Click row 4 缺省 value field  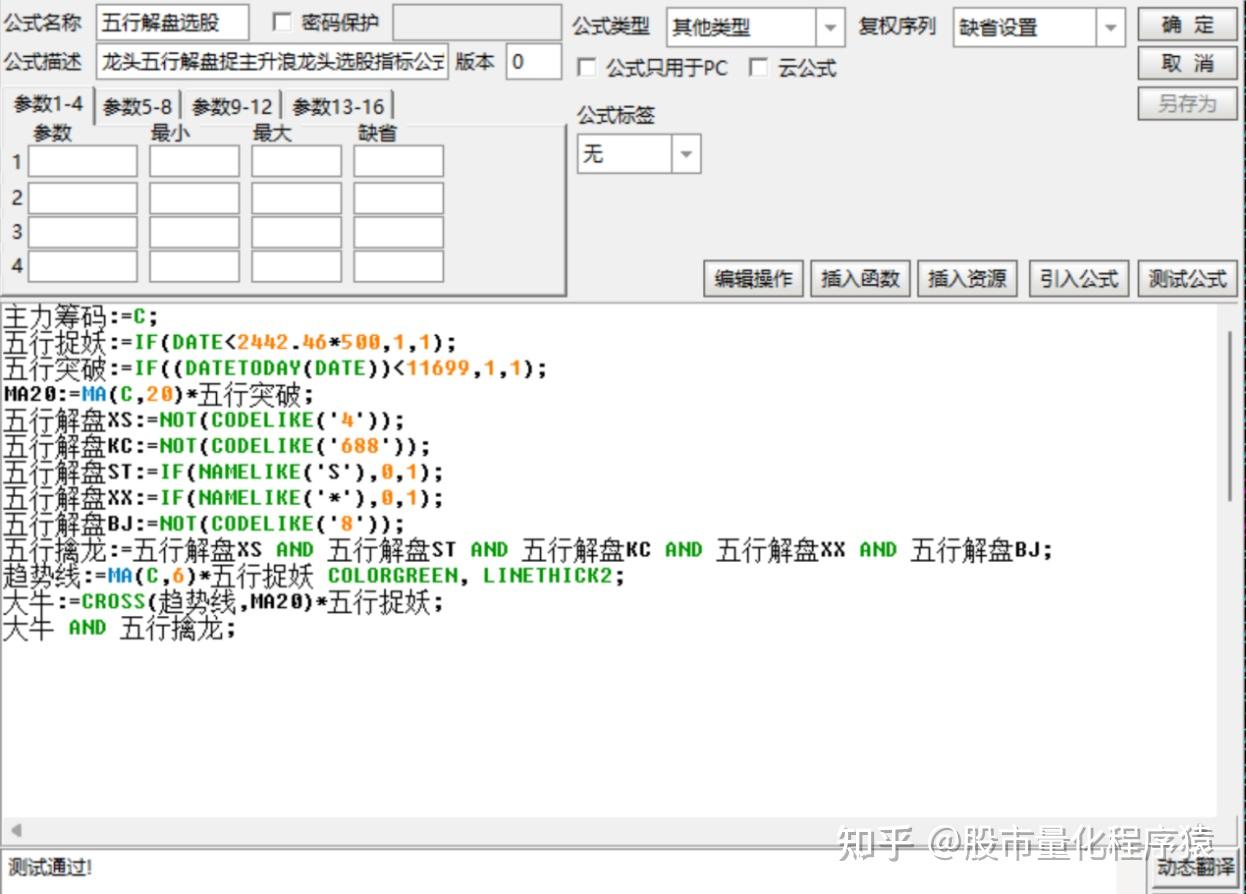[x=398, y=266]
